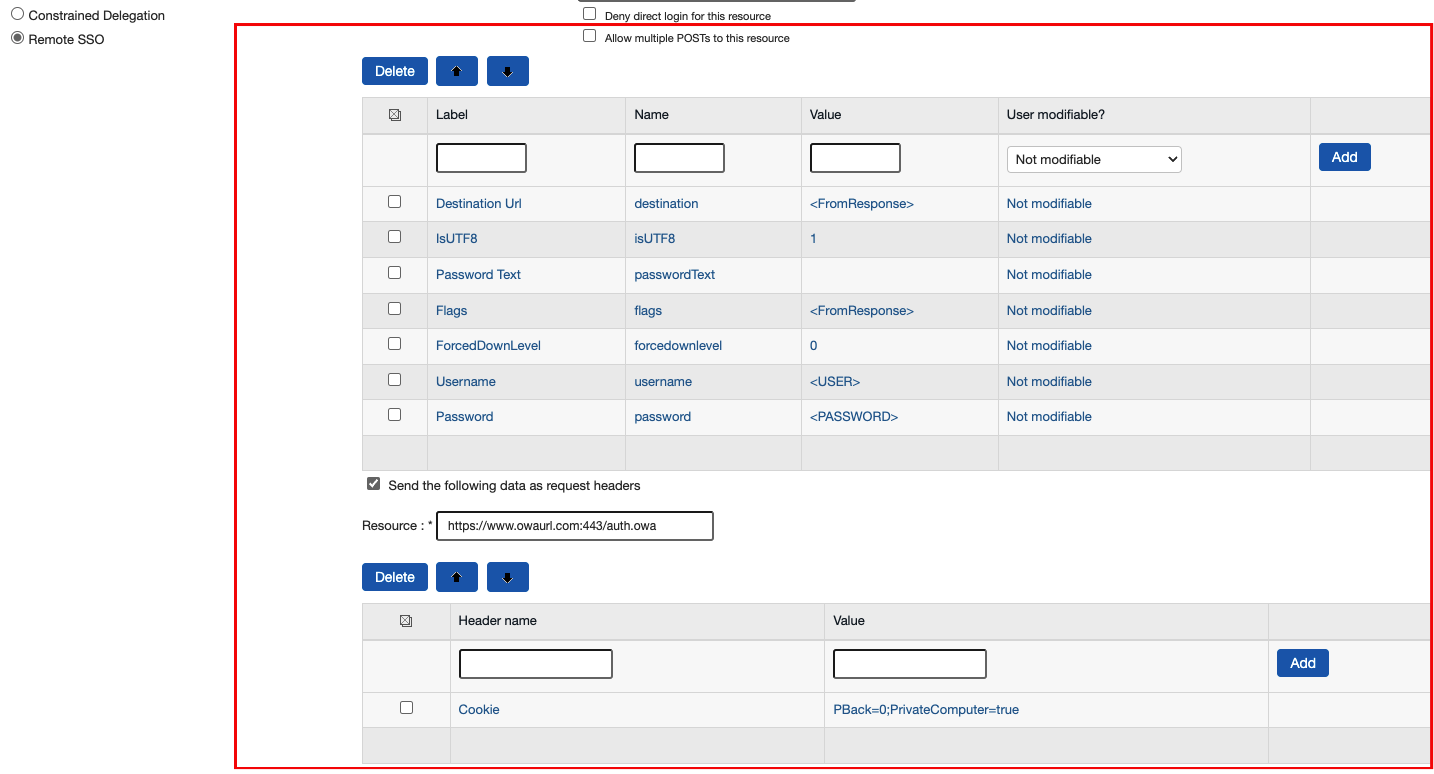This screenshot has height=774, width=1434.
Task: Move selected form parameter down using arrow icon
Action: pos(507,70)
